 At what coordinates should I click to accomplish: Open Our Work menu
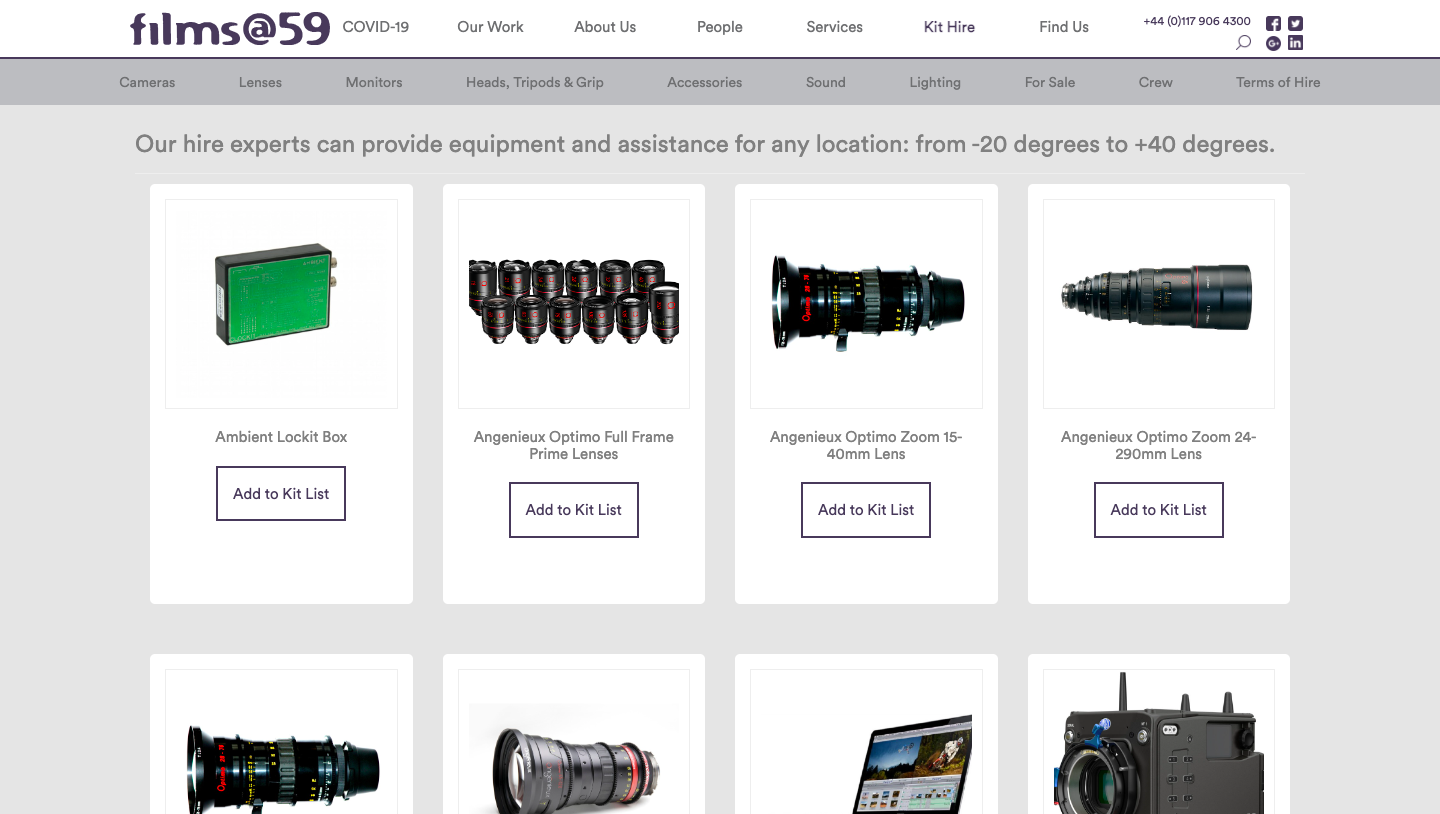tap(490, 27)
